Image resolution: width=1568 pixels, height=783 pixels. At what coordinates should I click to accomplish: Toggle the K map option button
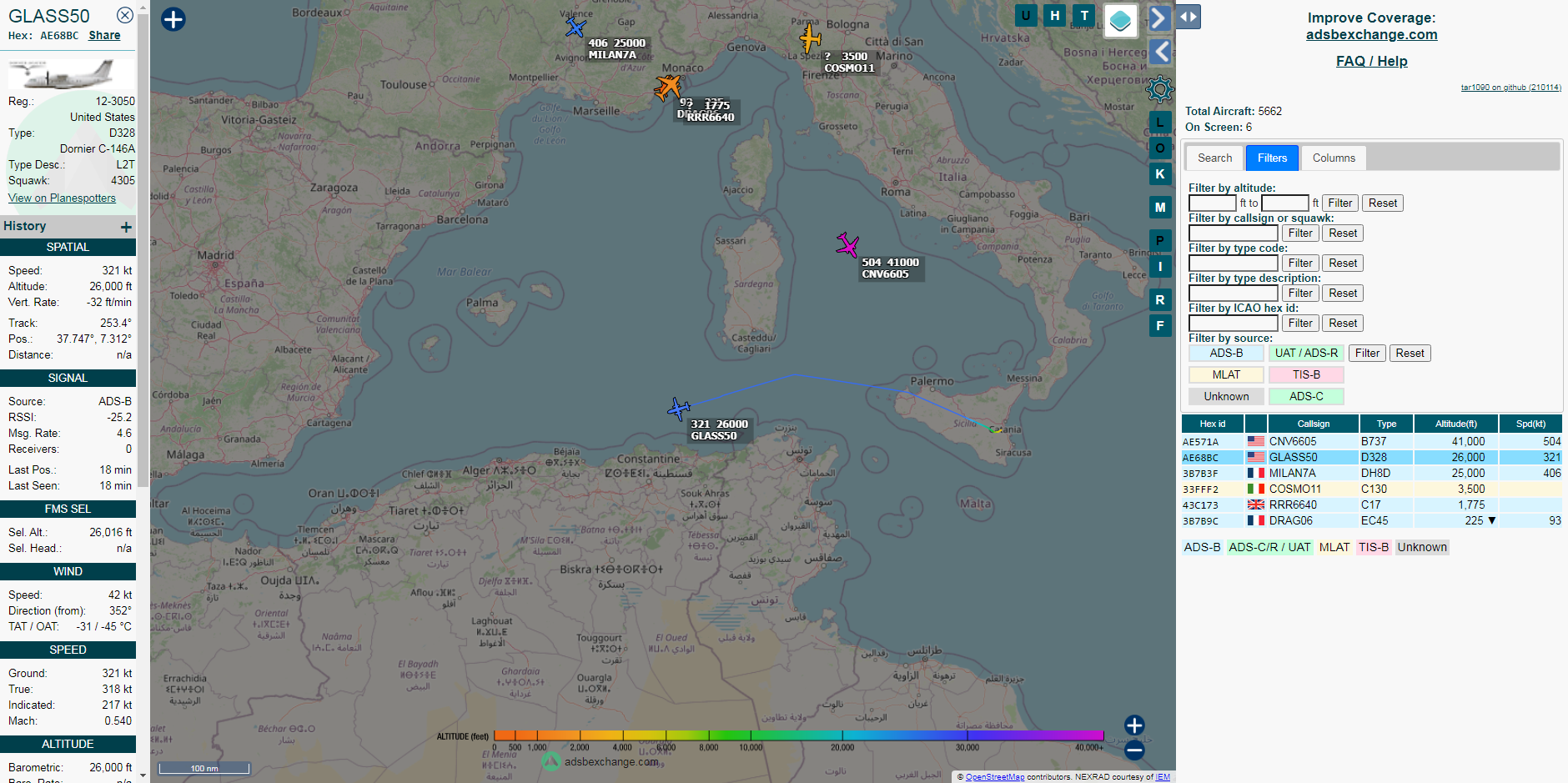coord(1160,174)
